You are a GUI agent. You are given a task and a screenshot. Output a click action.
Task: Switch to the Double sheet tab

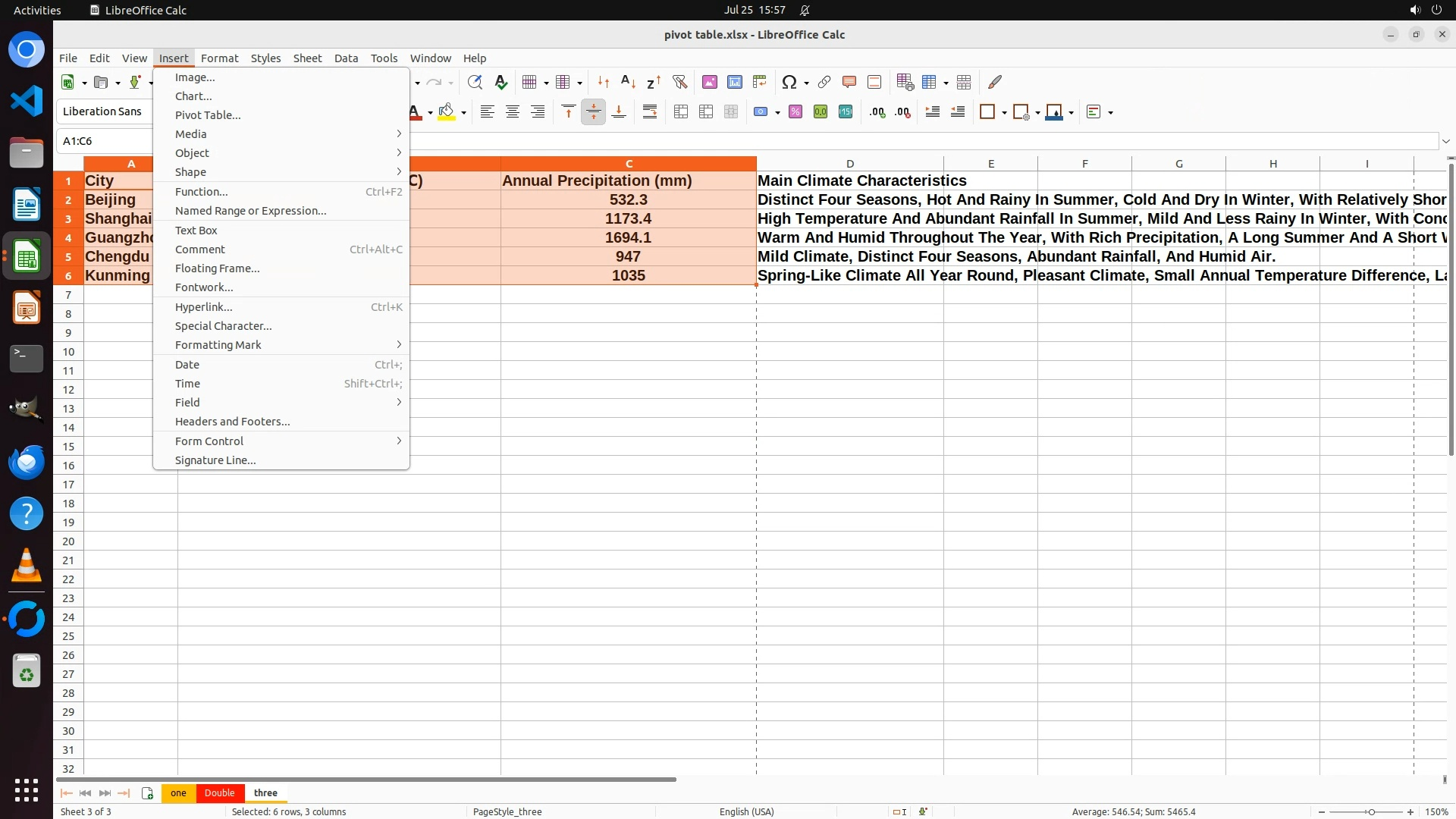coord(219,792)
